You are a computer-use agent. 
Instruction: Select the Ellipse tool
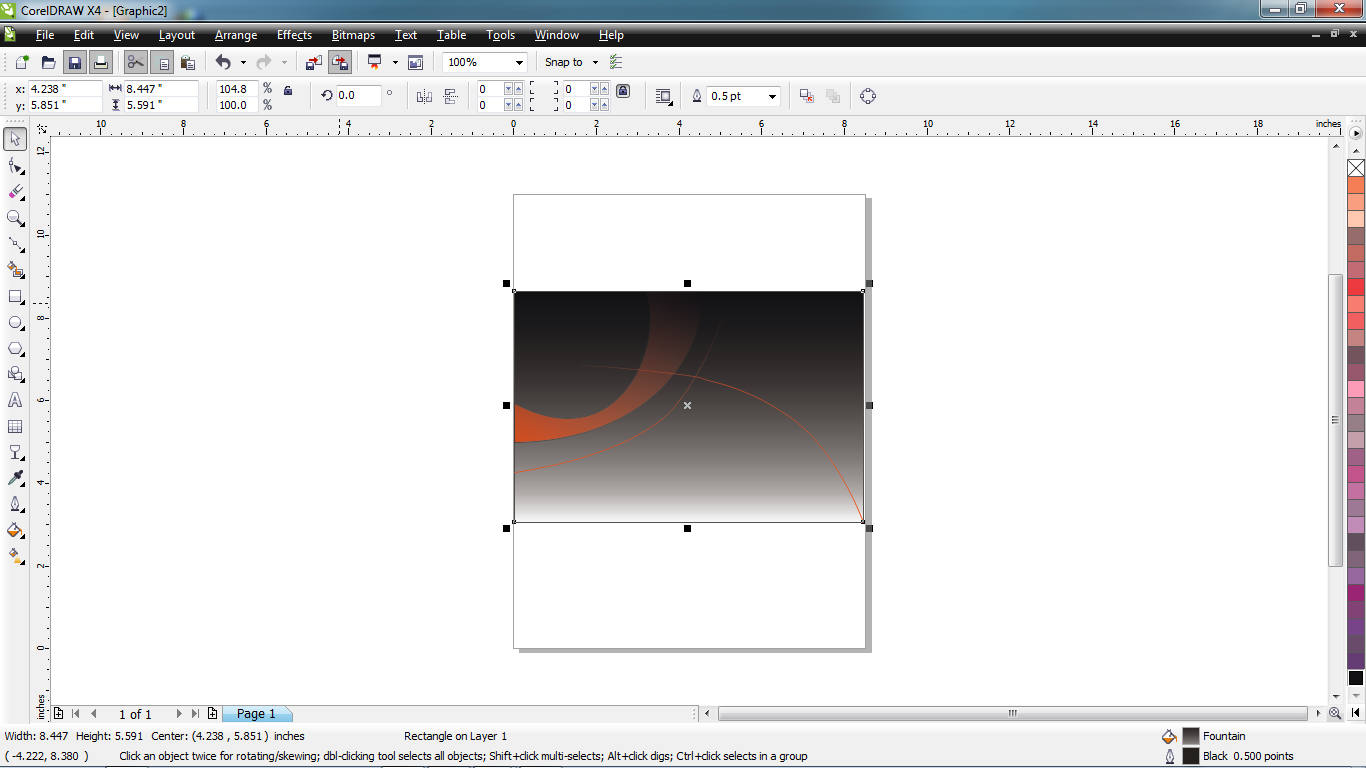tap(15, 322)
